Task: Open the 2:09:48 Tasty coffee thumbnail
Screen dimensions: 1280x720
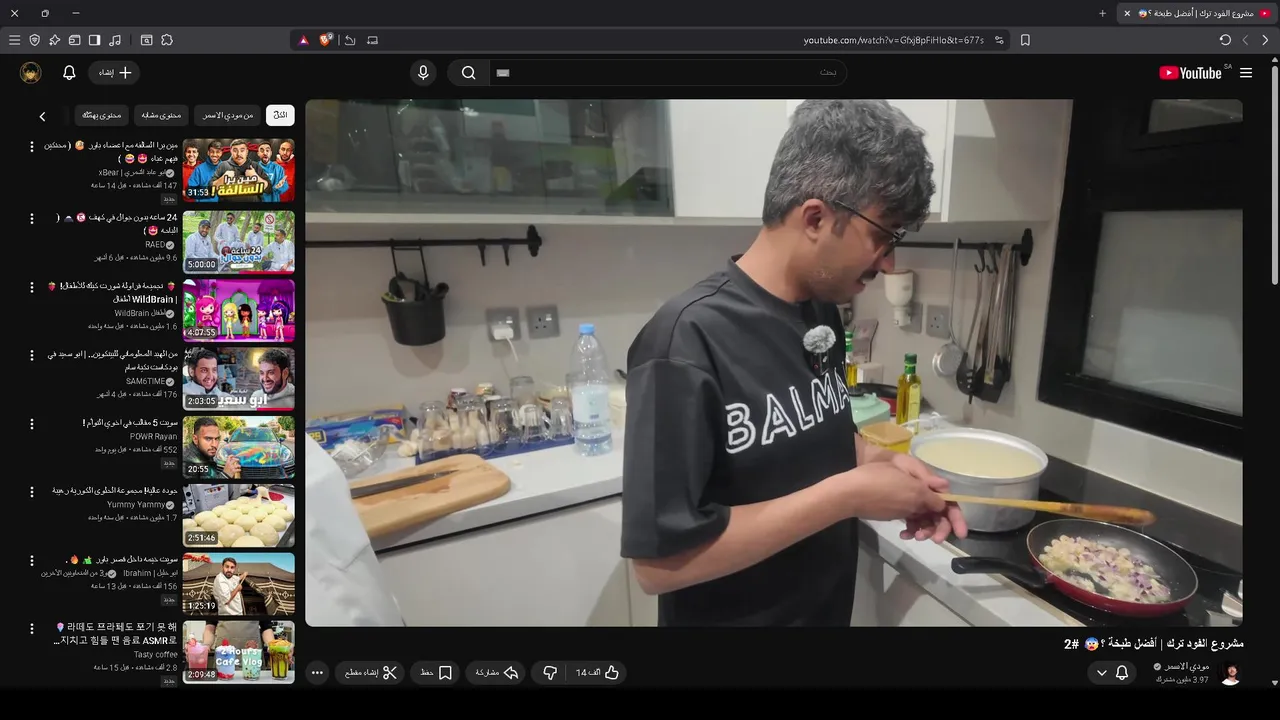Action: pos(239,652)
